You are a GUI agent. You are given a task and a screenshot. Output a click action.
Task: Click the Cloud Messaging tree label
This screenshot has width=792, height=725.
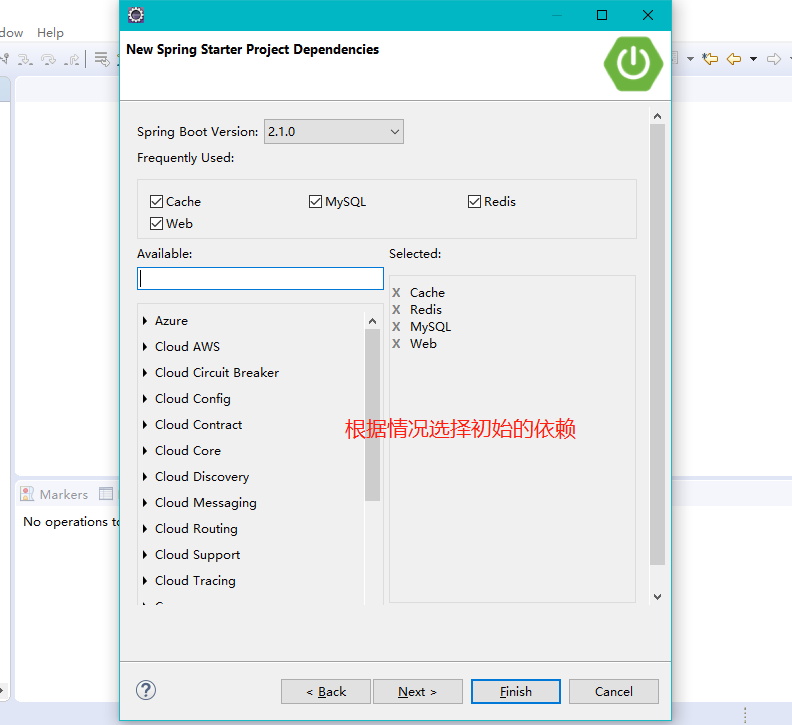tap(206, 503)
